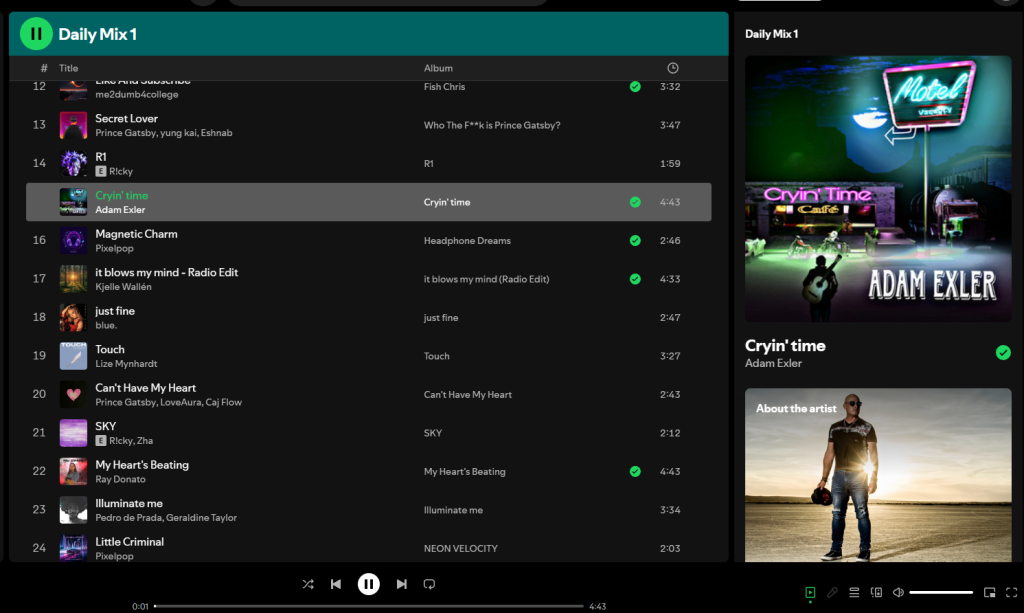Pause the Daily Mix 1 playlist using the green header button
This screenshot has height=613, width=1024.
(x=36, y=33)
